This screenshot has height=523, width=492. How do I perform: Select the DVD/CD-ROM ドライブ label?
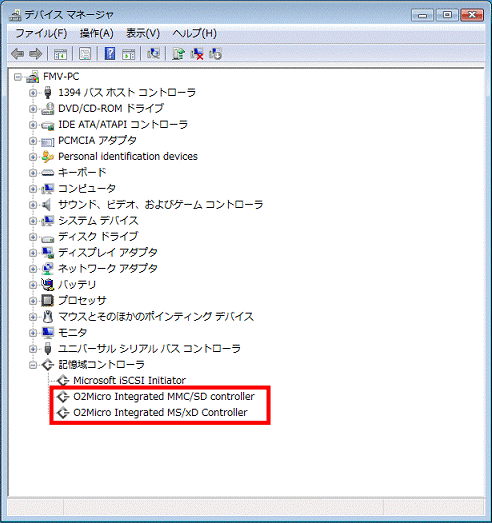[x=111, y=108]
